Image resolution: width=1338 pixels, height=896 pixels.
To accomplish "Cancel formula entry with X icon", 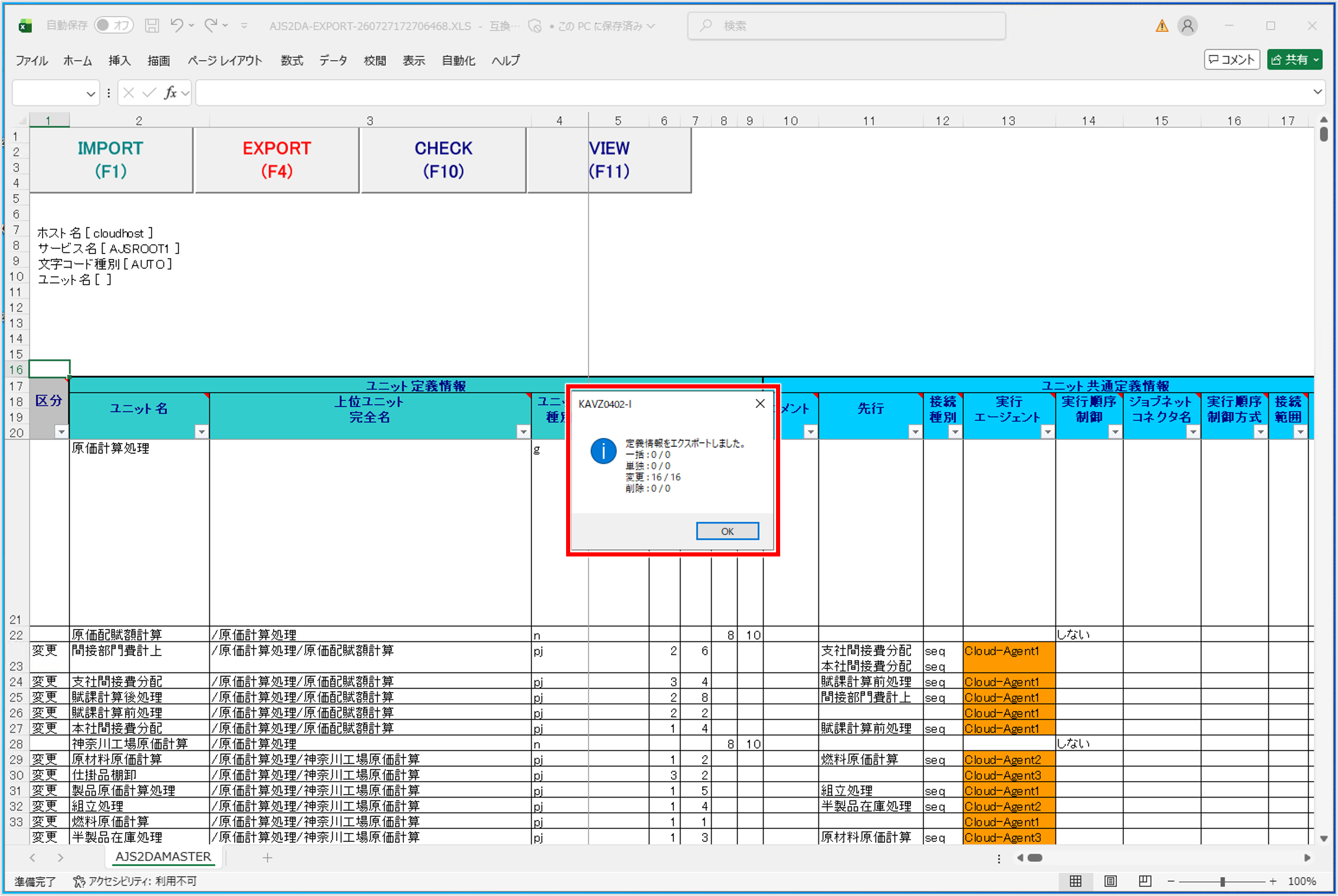I will pos(129,93).
